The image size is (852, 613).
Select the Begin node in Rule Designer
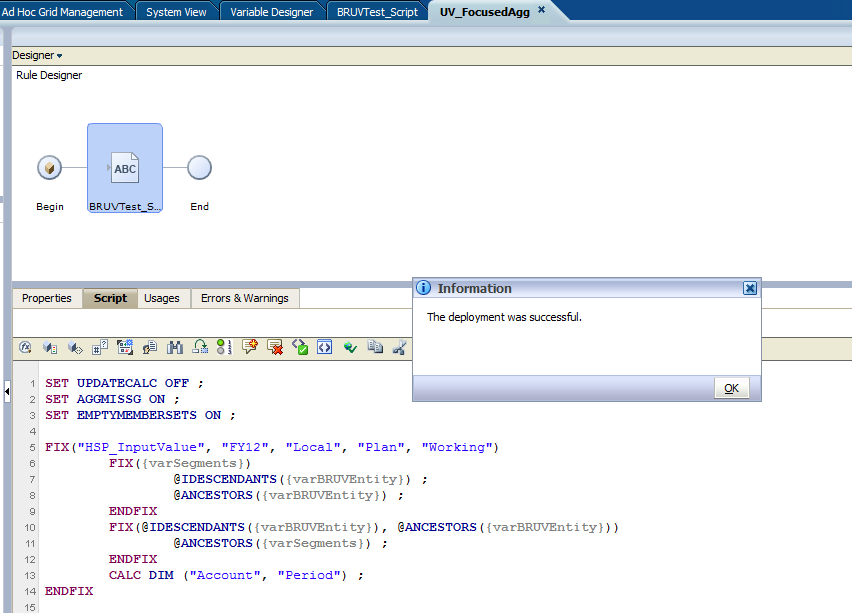coord(49,167)
